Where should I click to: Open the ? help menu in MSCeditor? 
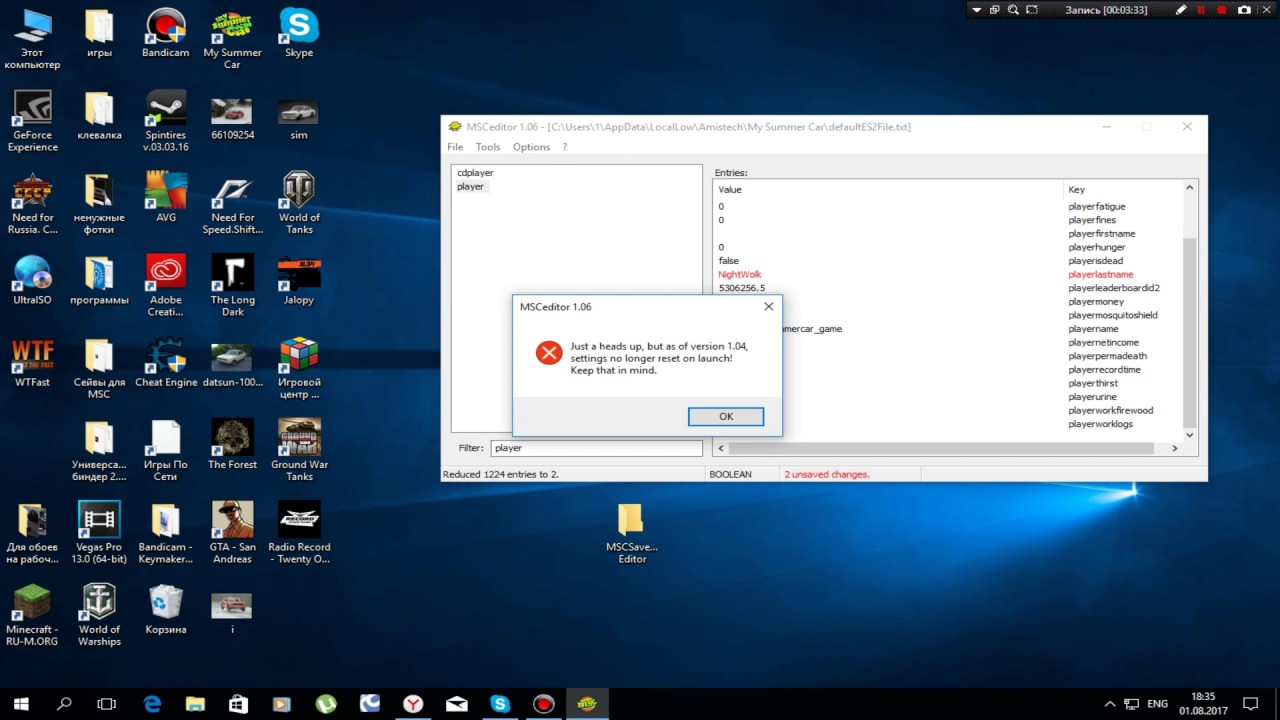(564, 147)
